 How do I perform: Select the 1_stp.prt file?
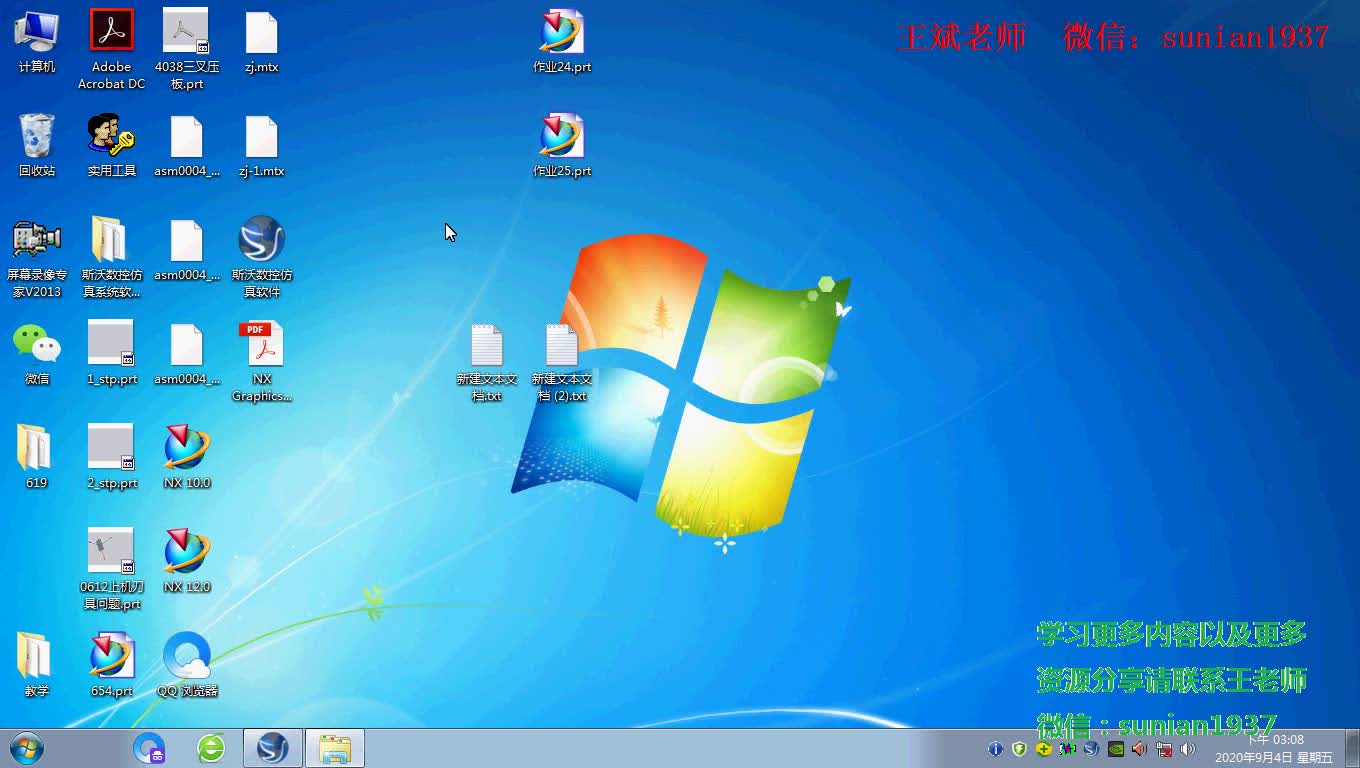coord(111,354)
